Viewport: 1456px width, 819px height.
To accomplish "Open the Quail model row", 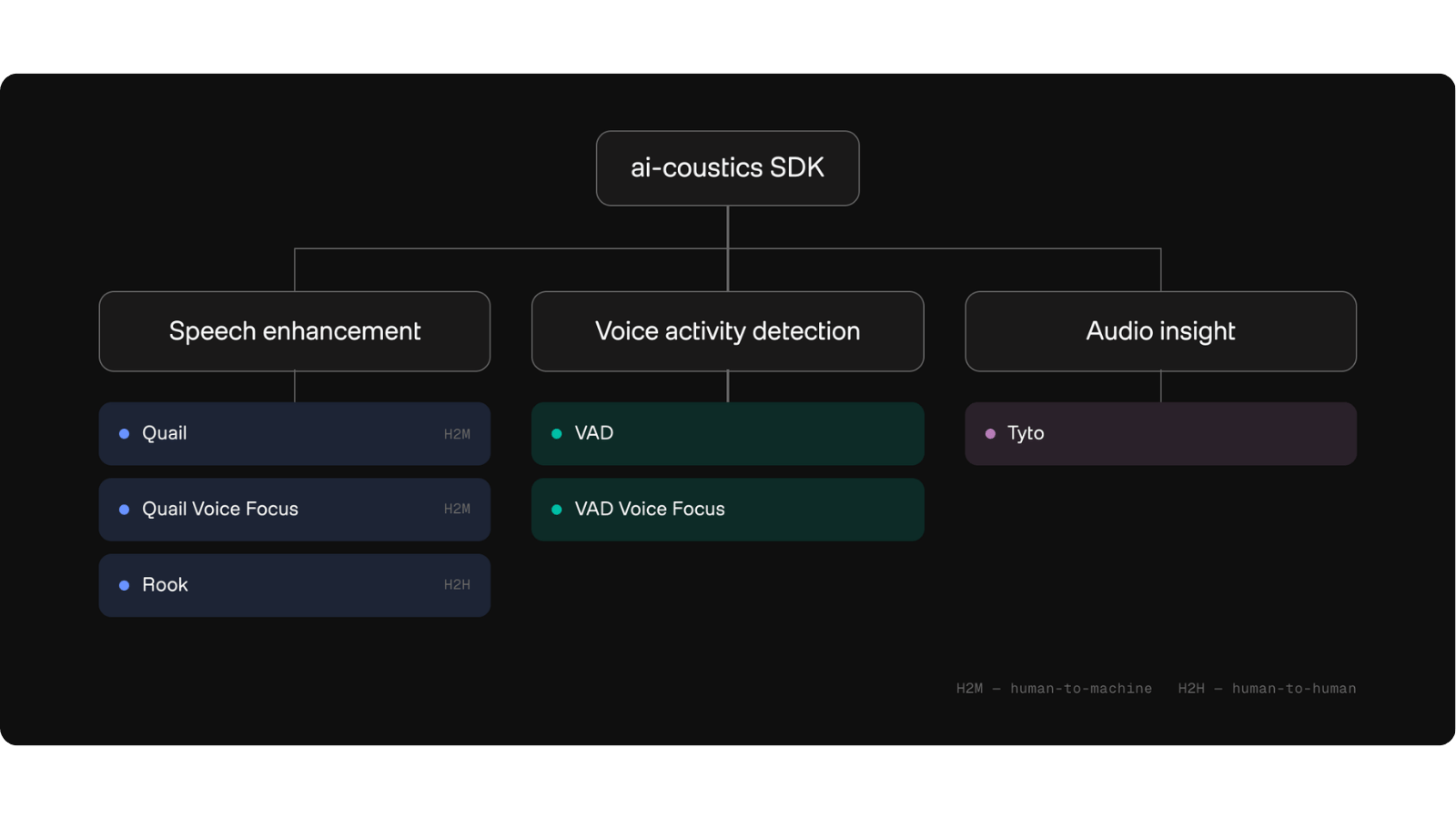I will [x=295, y=434].
